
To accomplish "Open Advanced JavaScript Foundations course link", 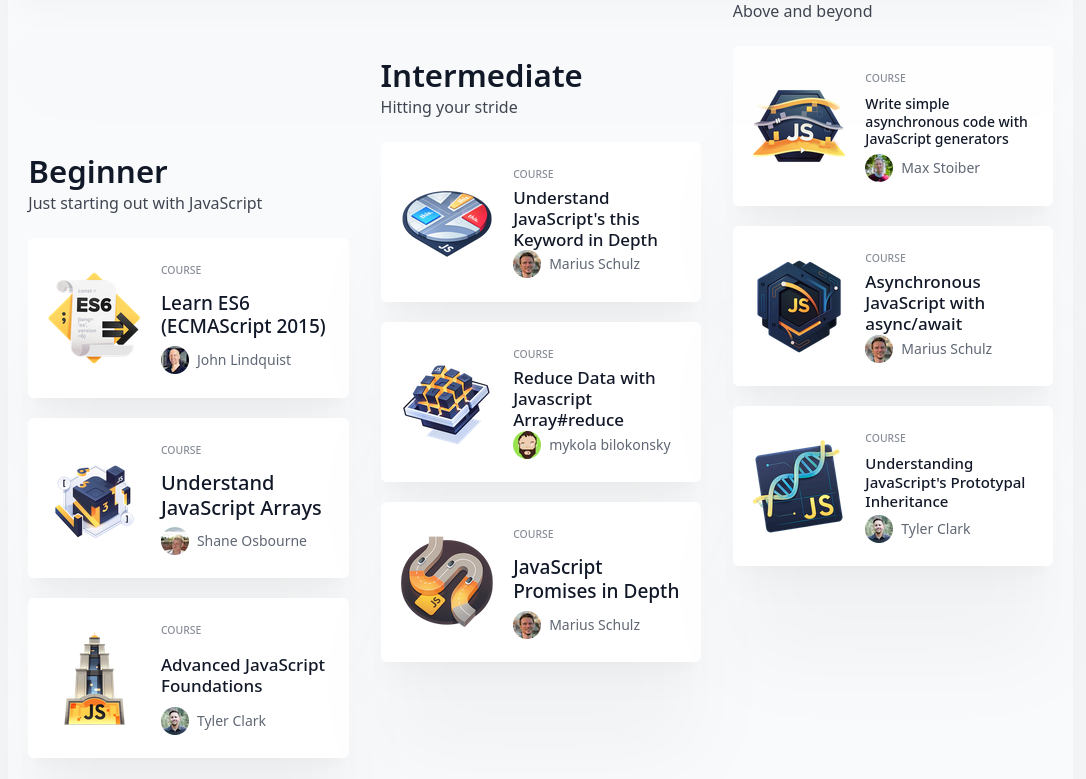I will coord(243,675).
